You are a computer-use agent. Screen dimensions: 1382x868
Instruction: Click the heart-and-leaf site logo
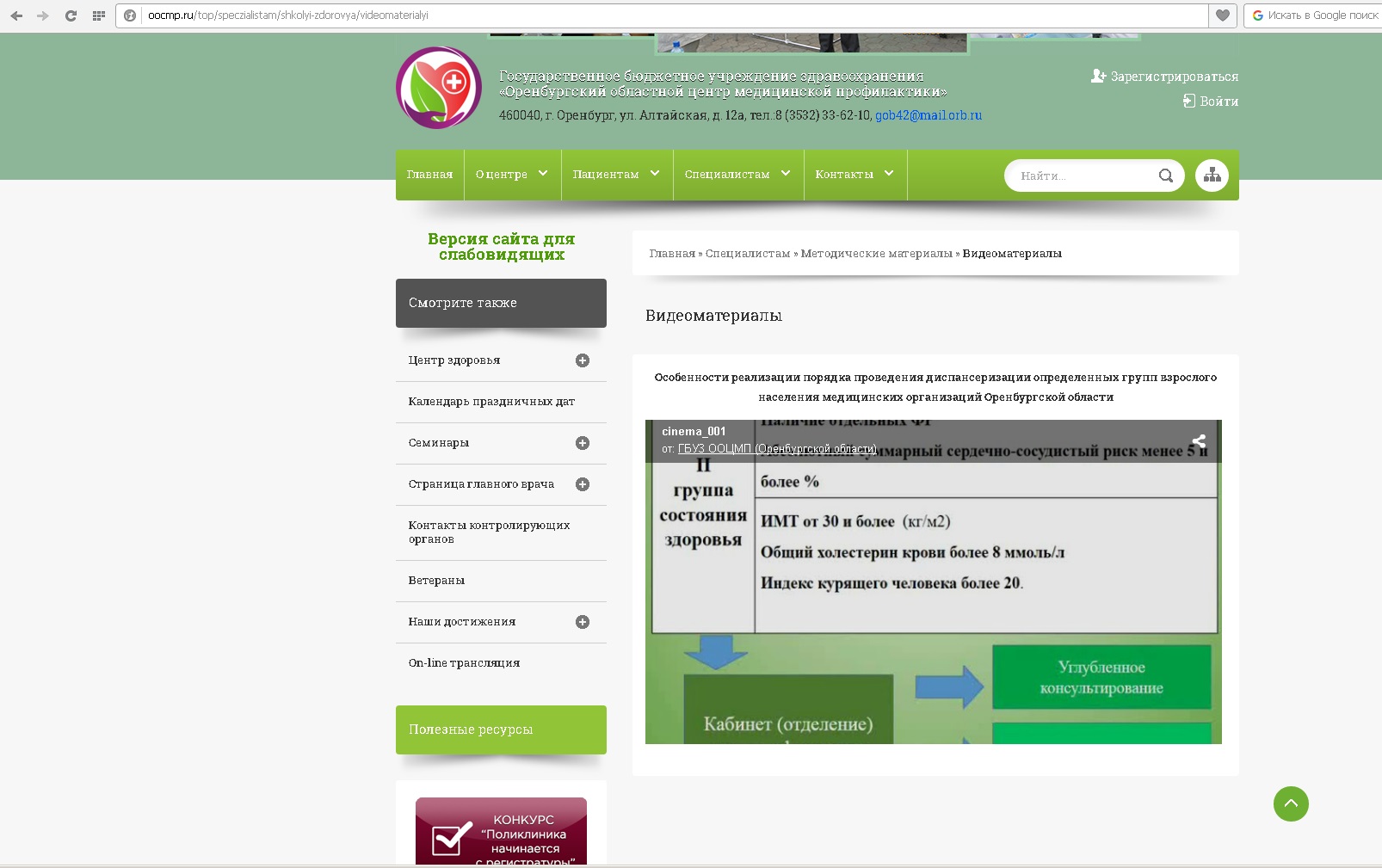click(x=439, y=88)
